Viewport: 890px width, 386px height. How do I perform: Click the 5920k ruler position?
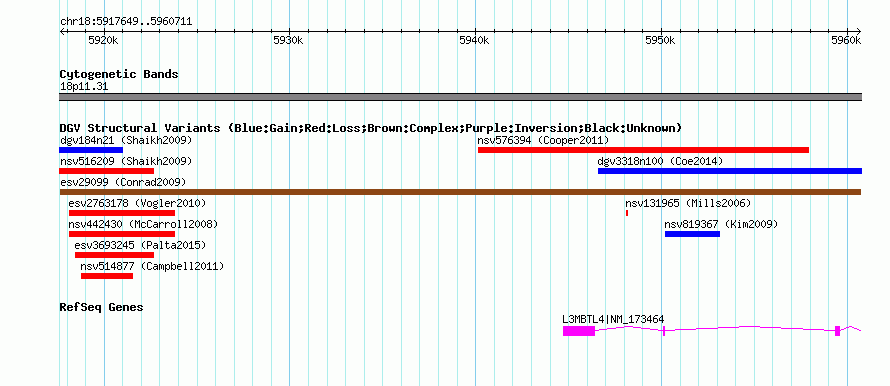(103, 40)
